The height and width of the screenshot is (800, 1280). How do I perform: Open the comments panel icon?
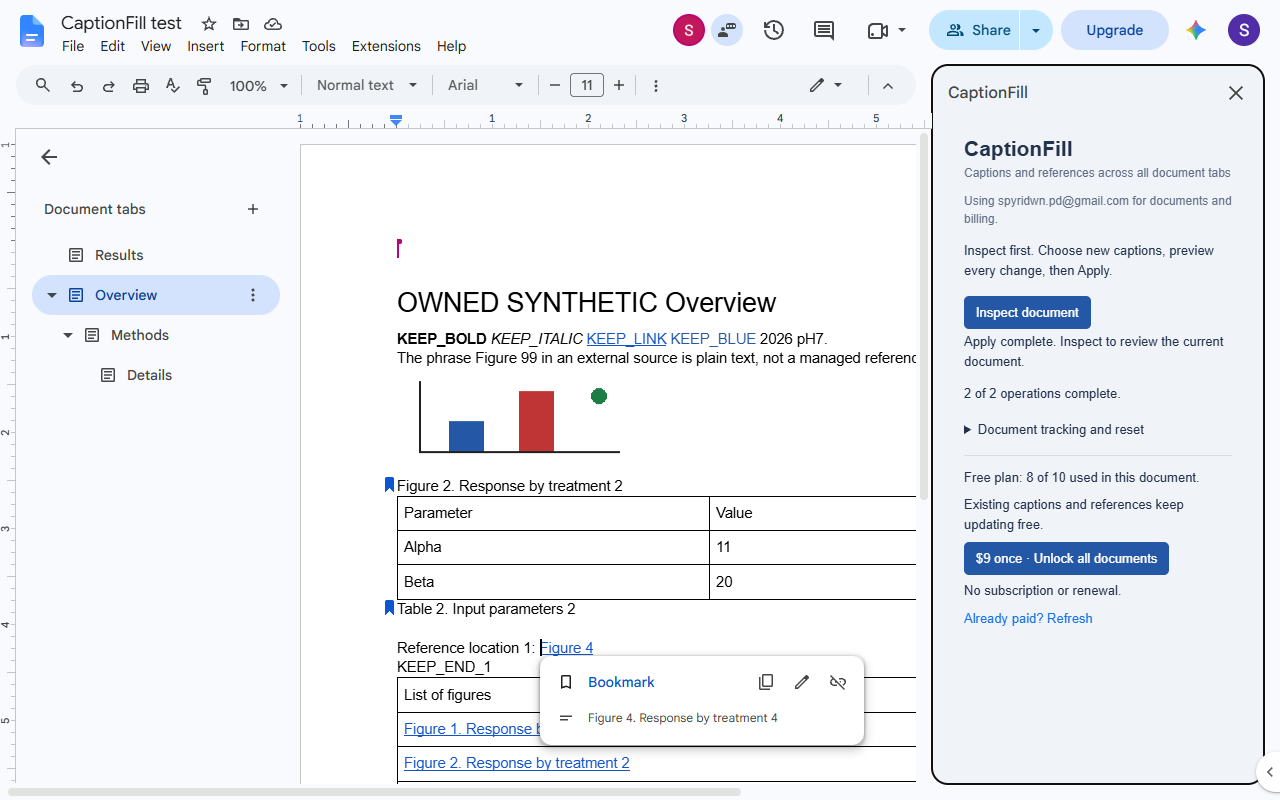tap(824, 30)
